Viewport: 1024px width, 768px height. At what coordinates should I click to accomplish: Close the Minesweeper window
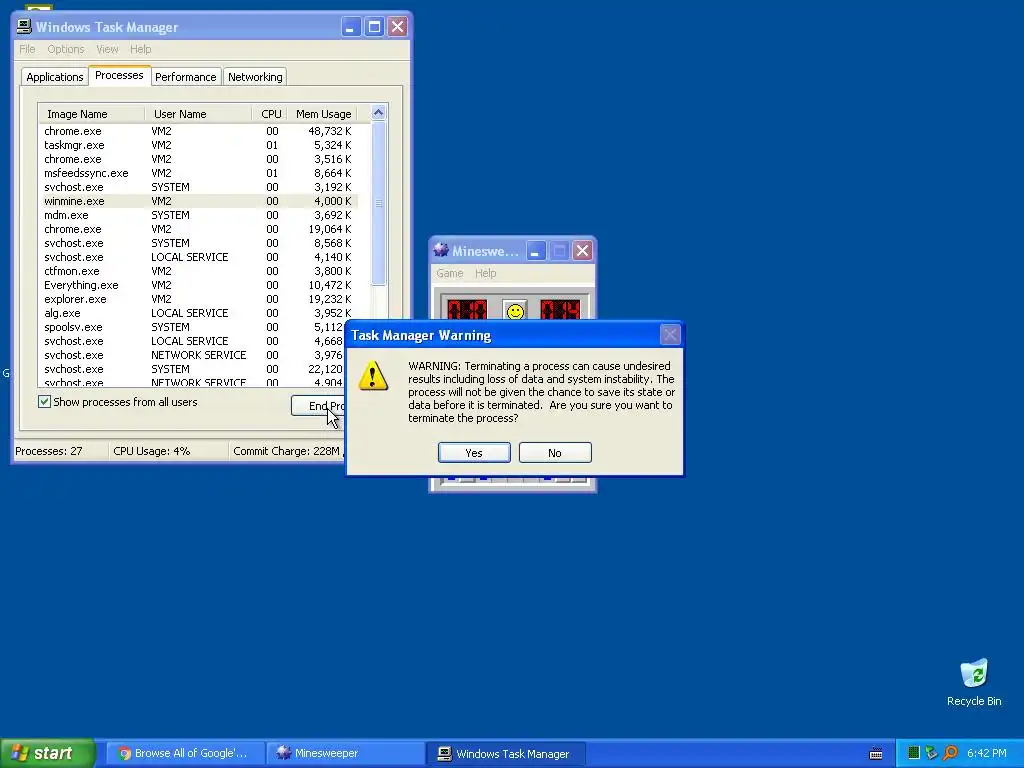(583, 251)
